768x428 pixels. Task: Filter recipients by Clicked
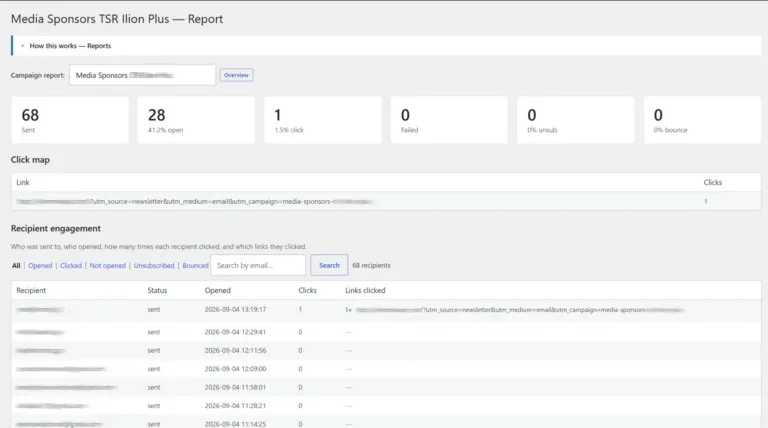point(71,265)
